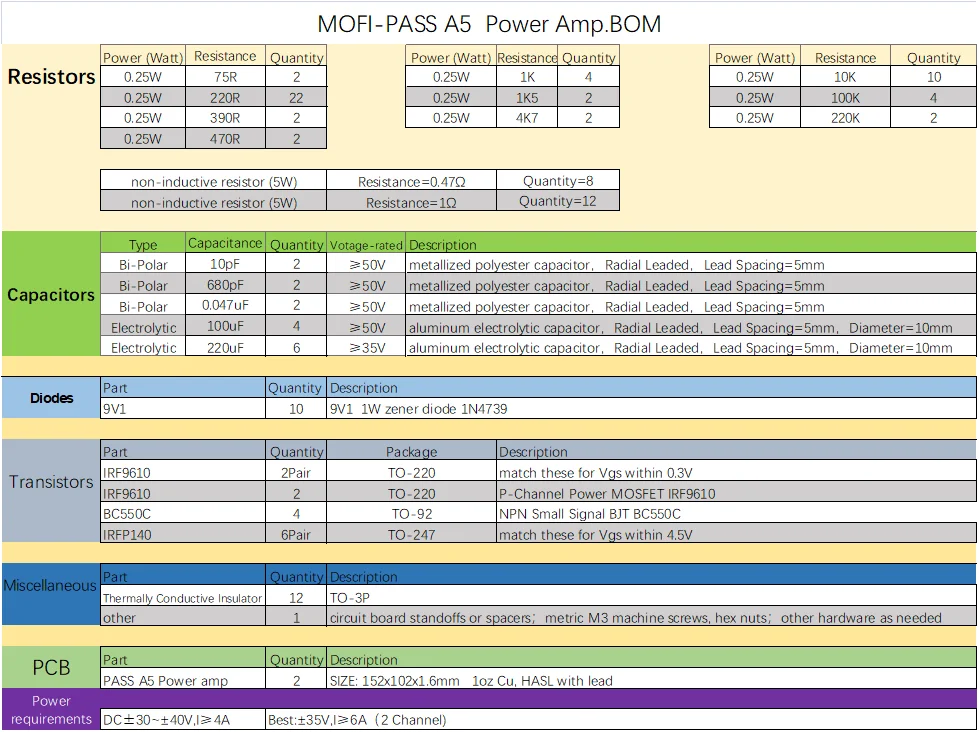Select the '220uF' capacitance cell

[225, 347]
